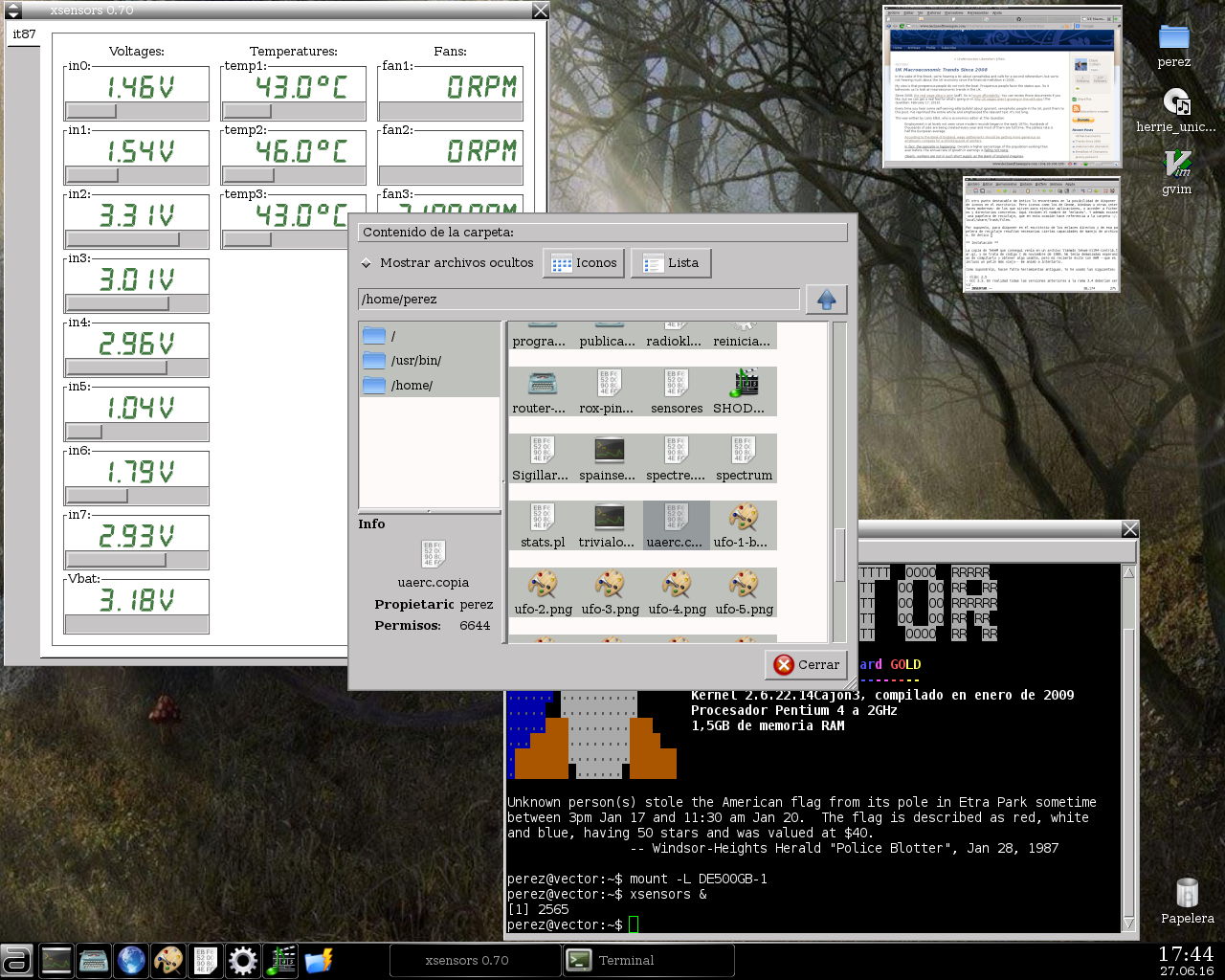Click terminal scrollbar down arrow
The width and height of the screenshot is (1225, 980).
point(1129,924)
